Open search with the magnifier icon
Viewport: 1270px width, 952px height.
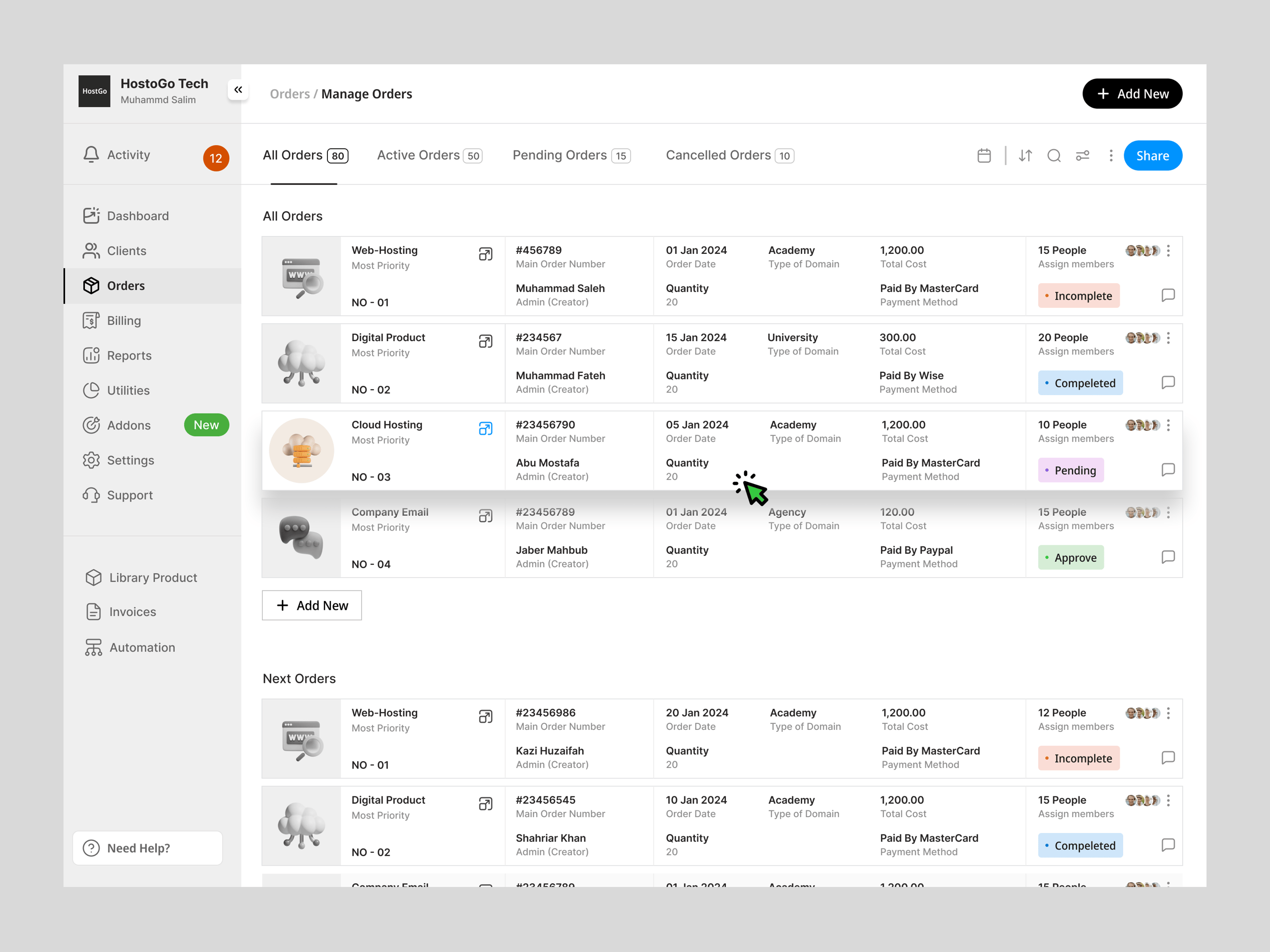point(1054,156)
